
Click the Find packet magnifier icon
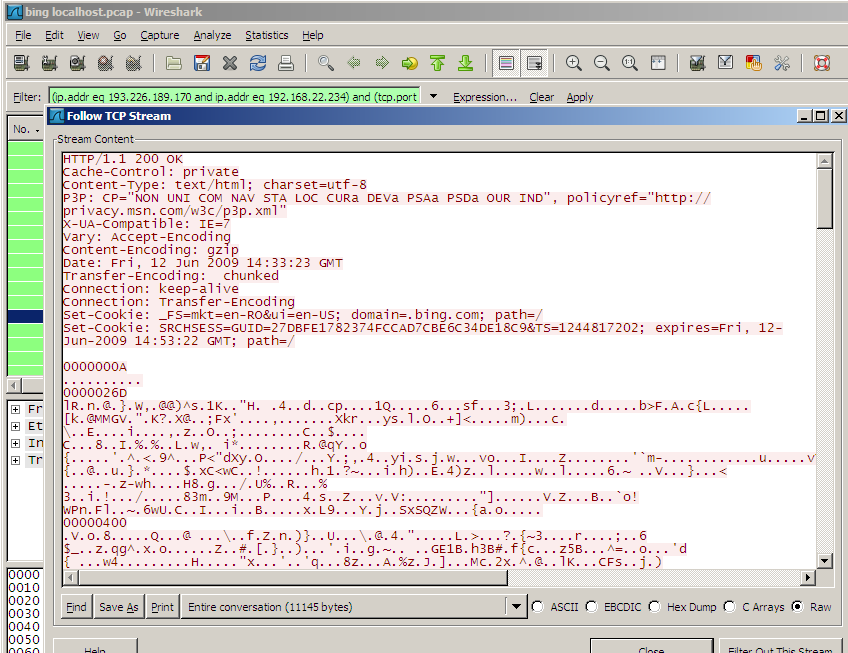[x=326, y=63]
